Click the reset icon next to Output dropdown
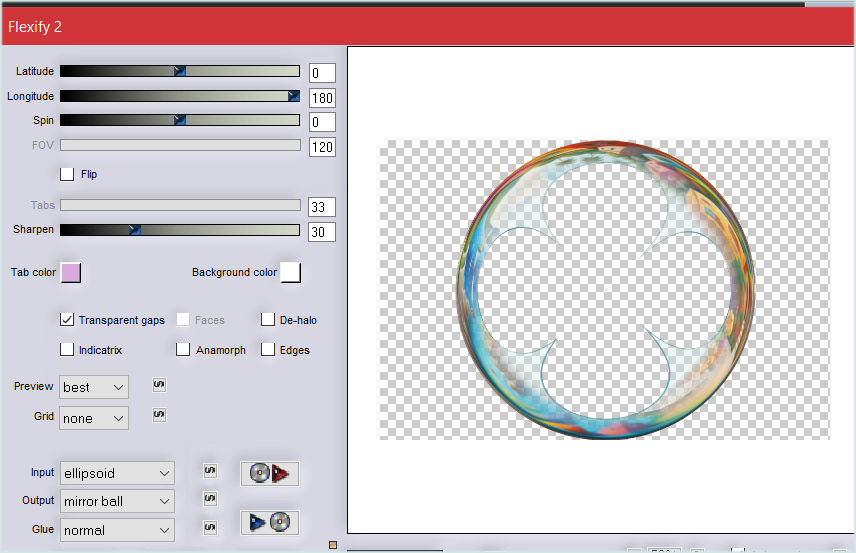The image size is (856, 553). 210,498
